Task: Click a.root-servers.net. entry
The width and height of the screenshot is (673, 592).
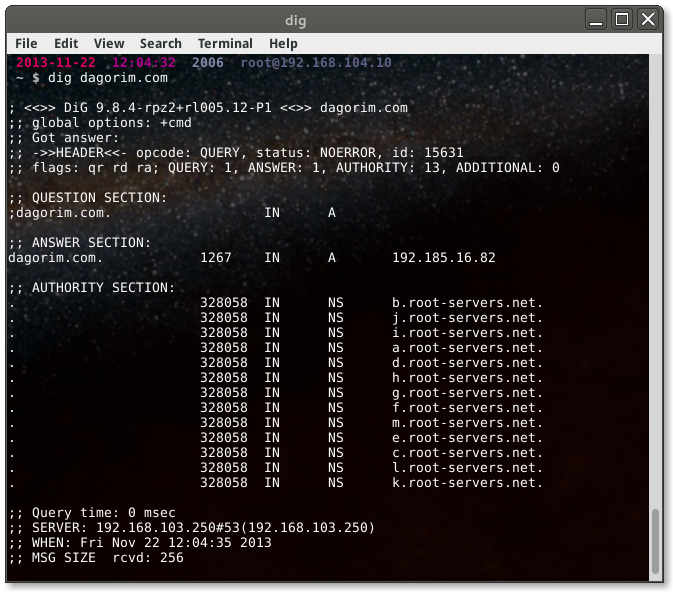Action: click(467, 348)
